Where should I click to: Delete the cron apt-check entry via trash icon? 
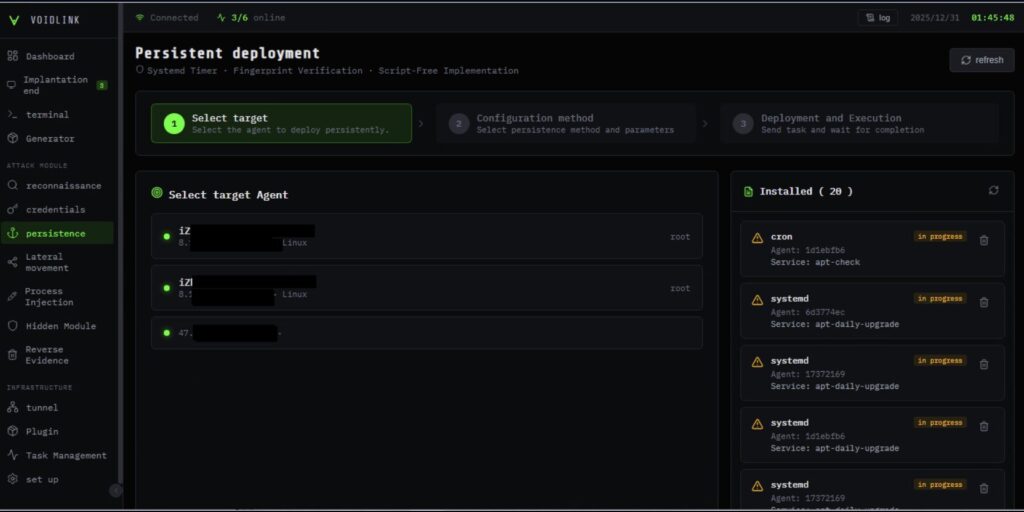(984, 240)
